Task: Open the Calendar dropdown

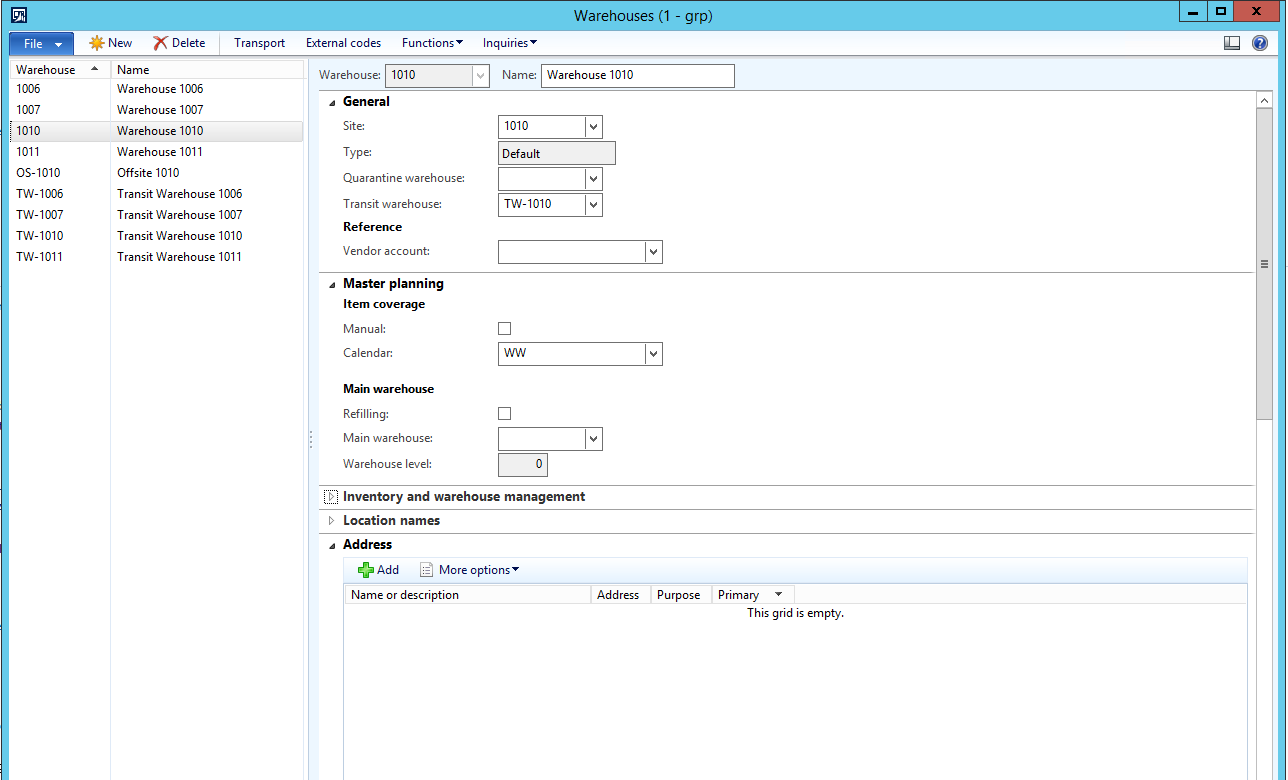Action: pos(652,353)
